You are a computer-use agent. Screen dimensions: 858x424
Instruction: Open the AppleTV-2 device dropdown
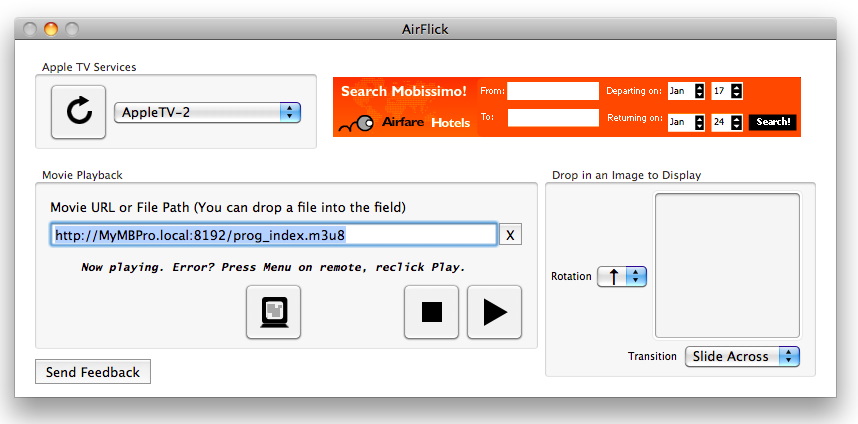coord(208,112)
